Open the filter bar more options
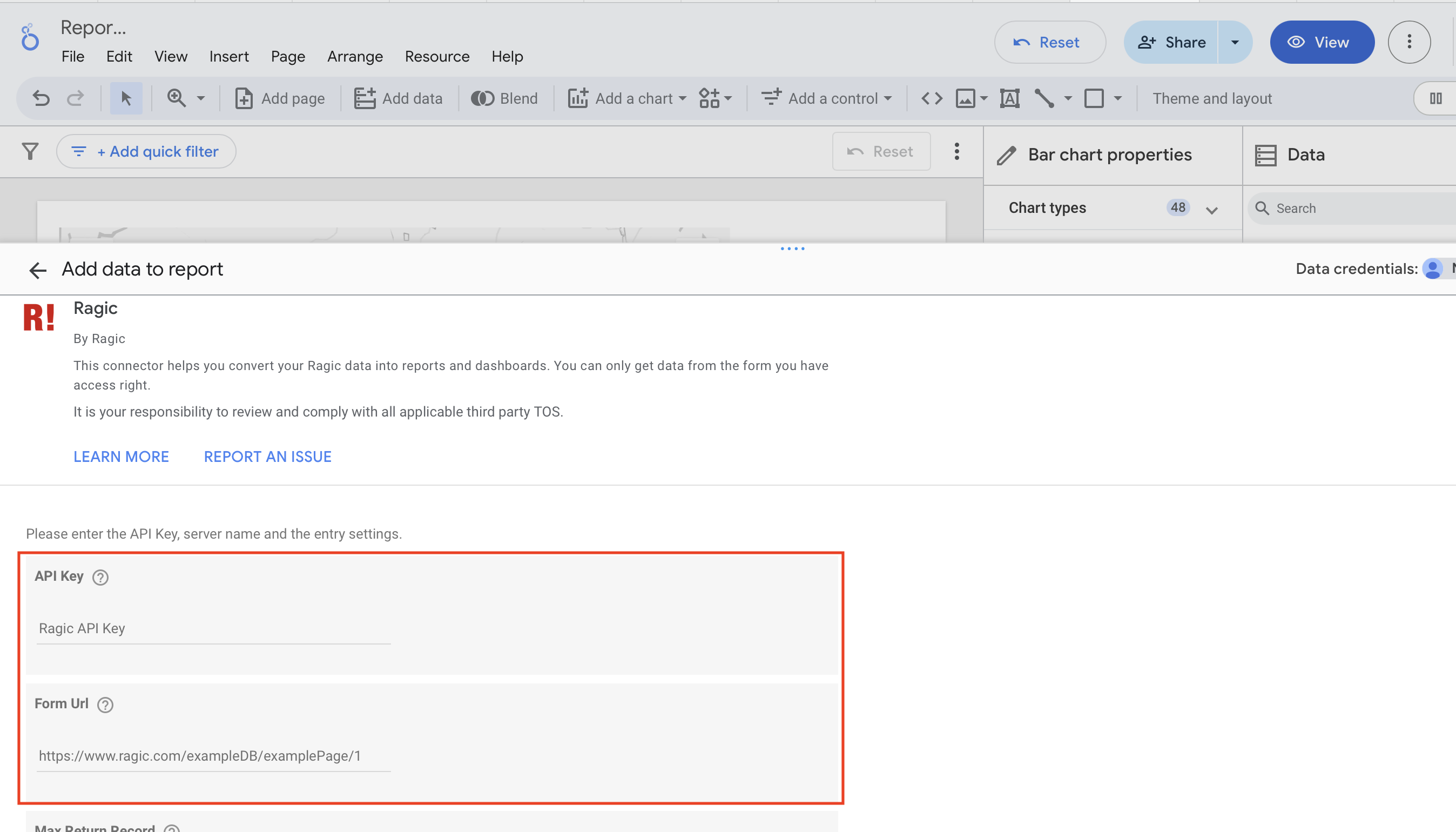This screenshot has height=832, width=1456. [x=957, y=151]
